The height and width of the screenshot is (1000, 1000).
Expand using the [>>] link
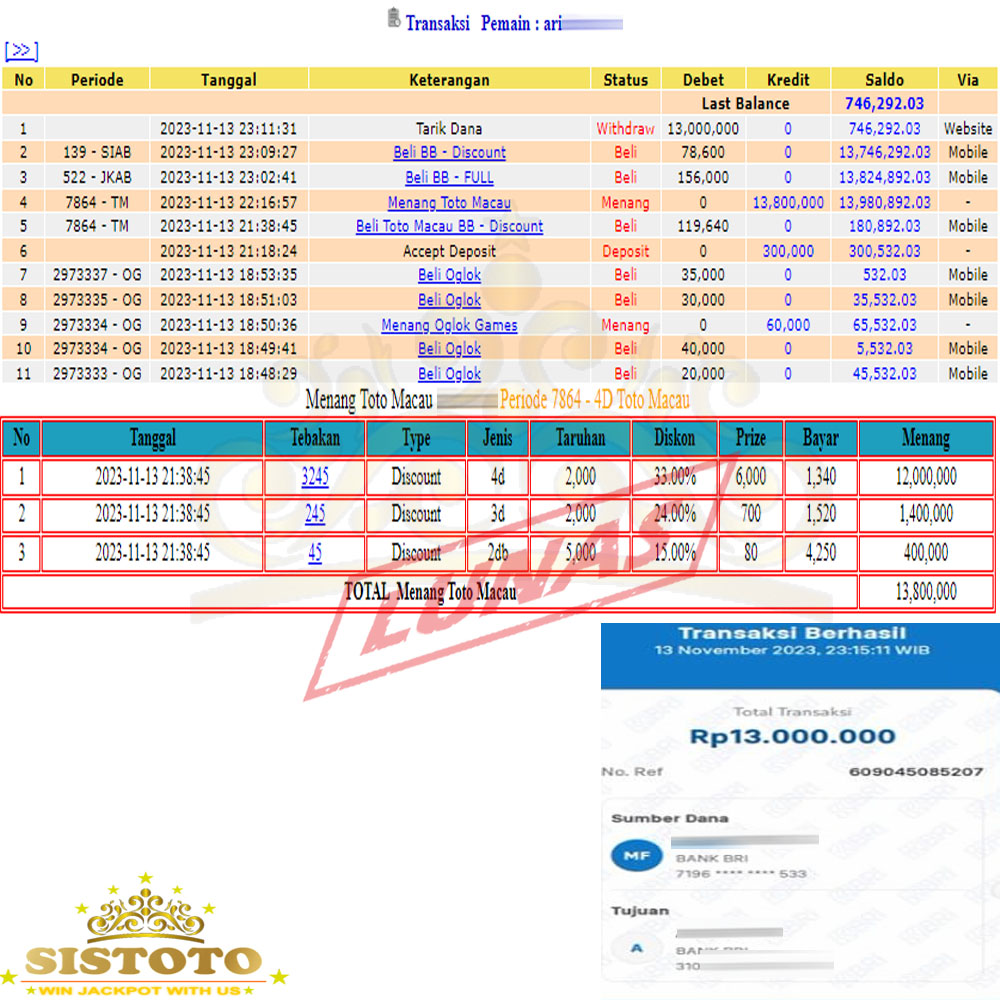(x=21, y=51)
